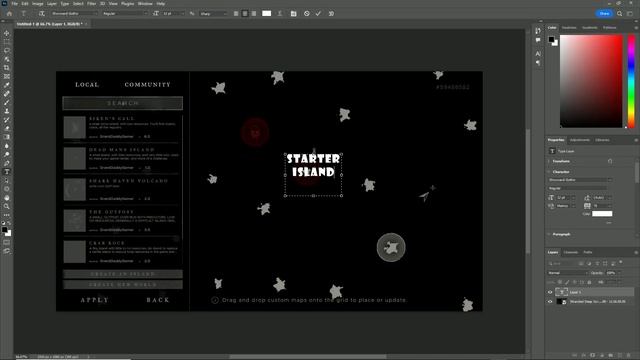The height and width of the screenshot is (360, 640).
Task: Click the font family field in Properties
Action: [580, 180]
